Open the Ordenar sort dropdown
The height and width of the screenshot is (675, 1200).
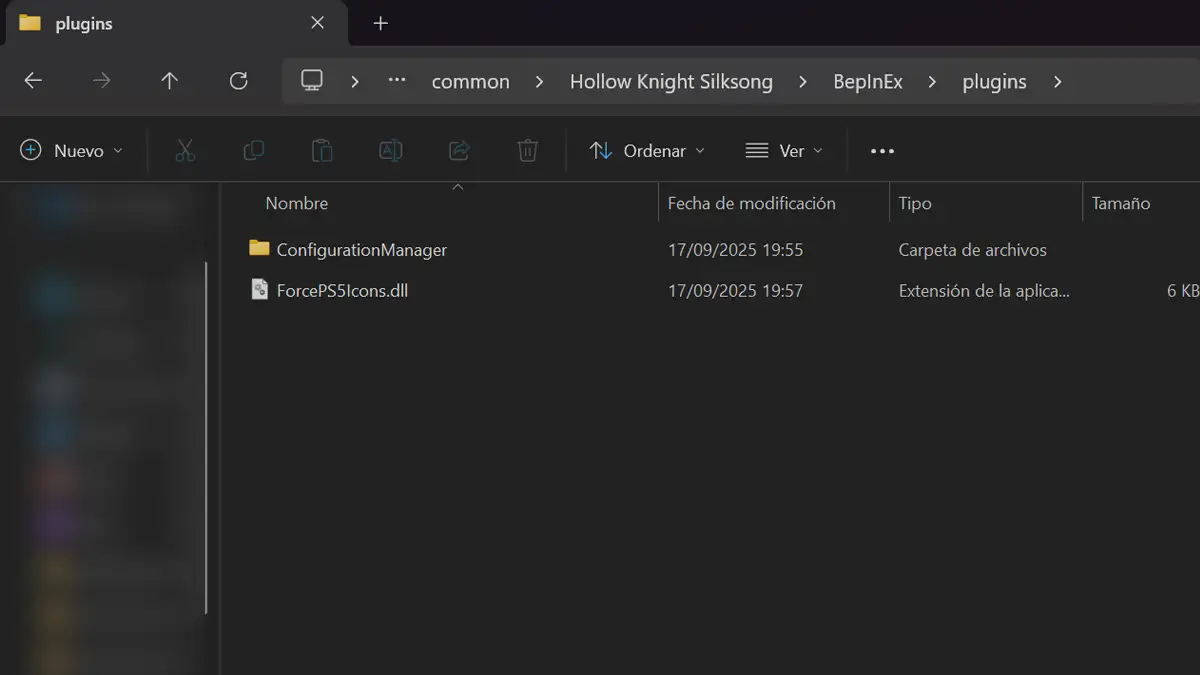647,151
